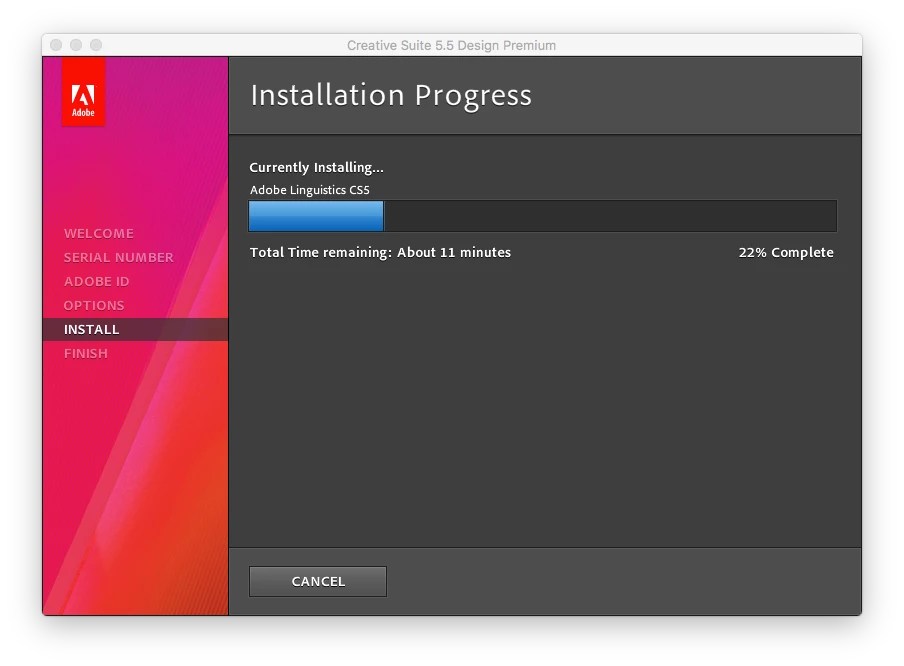The image size is (904, 666).
Task: Click the window zoom button
Action: tap(96, 45)
